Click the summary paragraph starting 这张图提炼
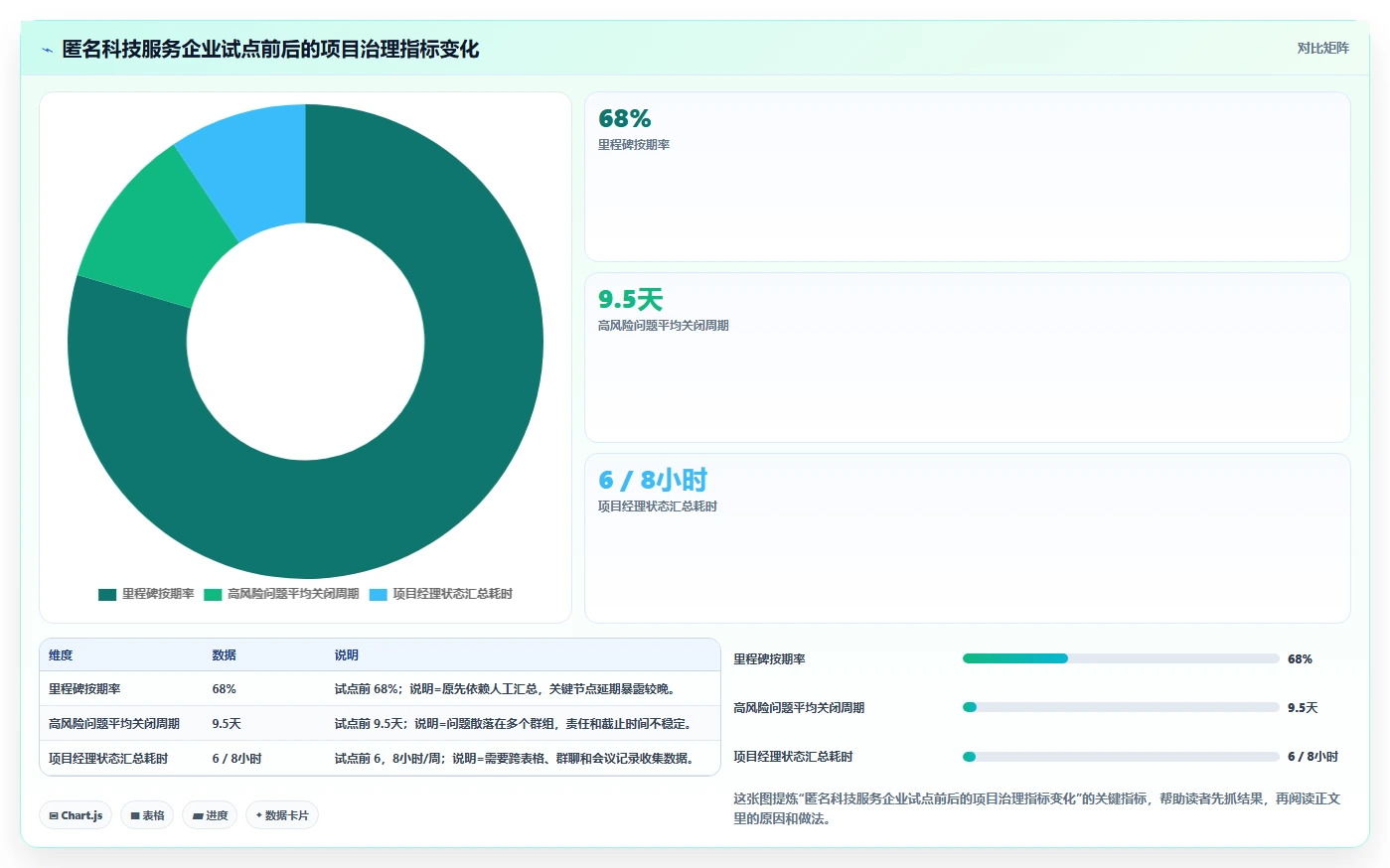Image resolution: width=1390 pixels, height=868 pixels. click(1037, 808)
